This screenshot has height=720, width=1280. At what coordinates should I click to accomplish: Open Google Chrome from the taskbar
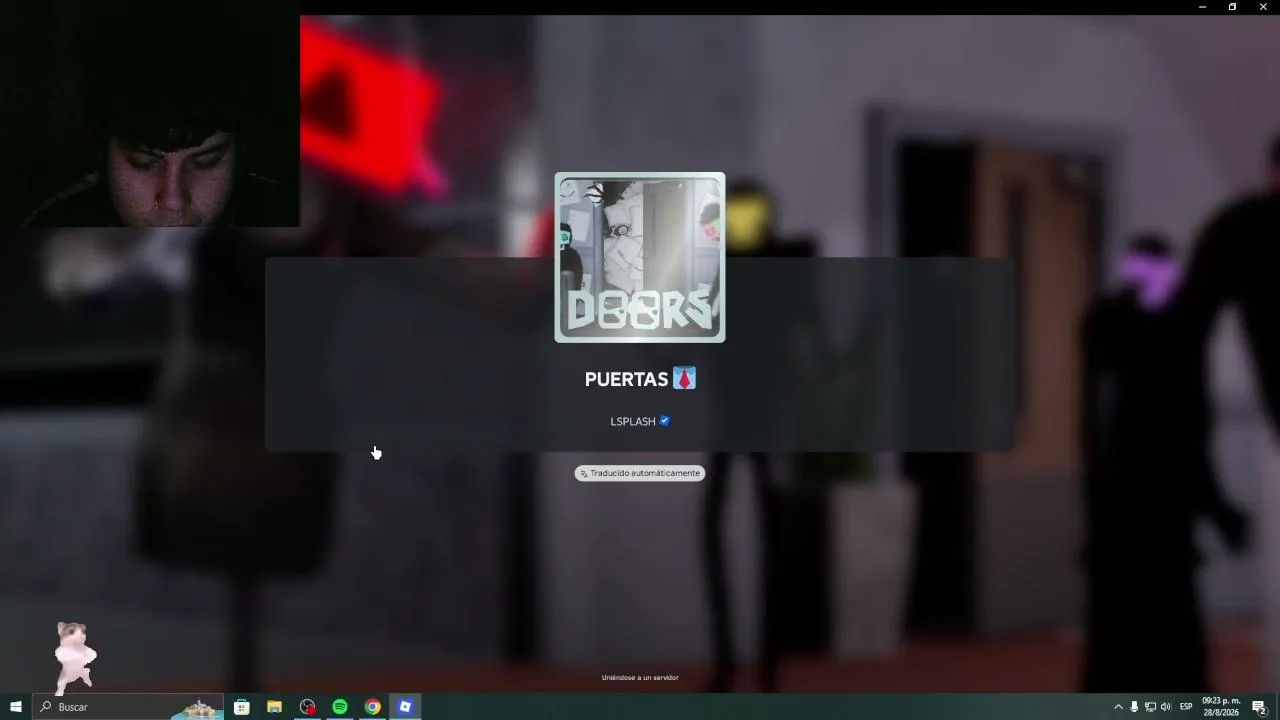pos(372,707)
